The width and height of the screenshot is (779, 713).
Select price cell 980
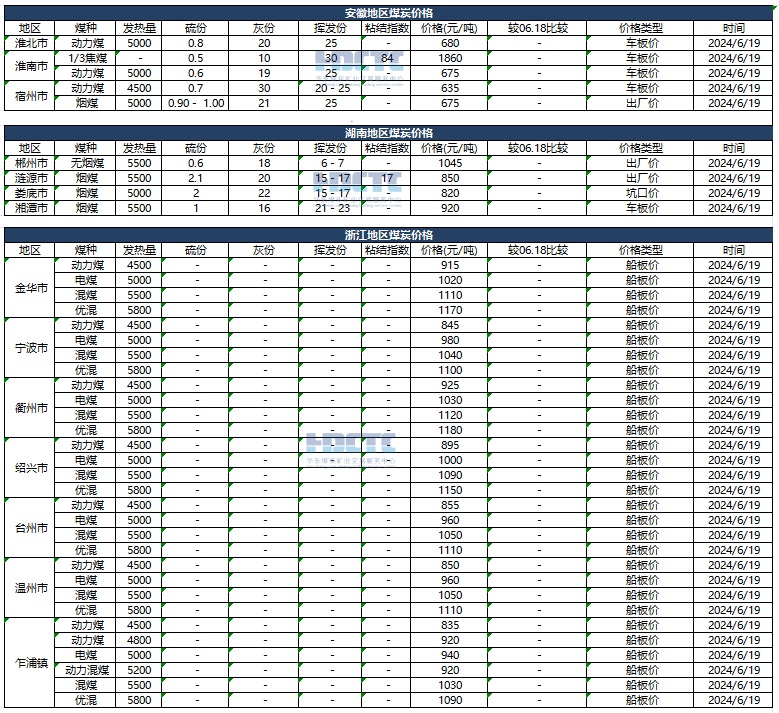coord(449,340)
